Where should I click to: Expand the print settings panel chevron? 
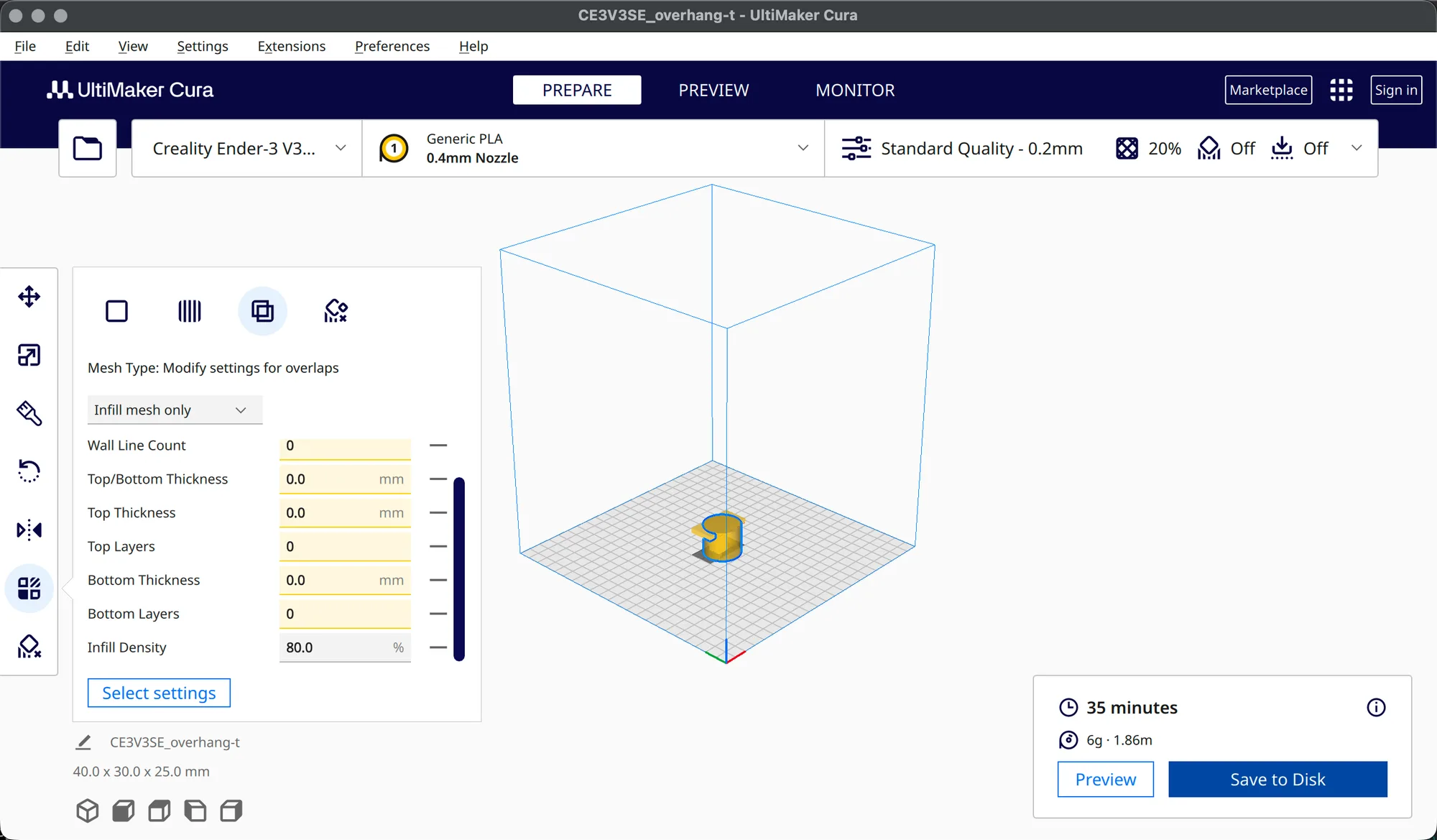(x=1357, y=148)
